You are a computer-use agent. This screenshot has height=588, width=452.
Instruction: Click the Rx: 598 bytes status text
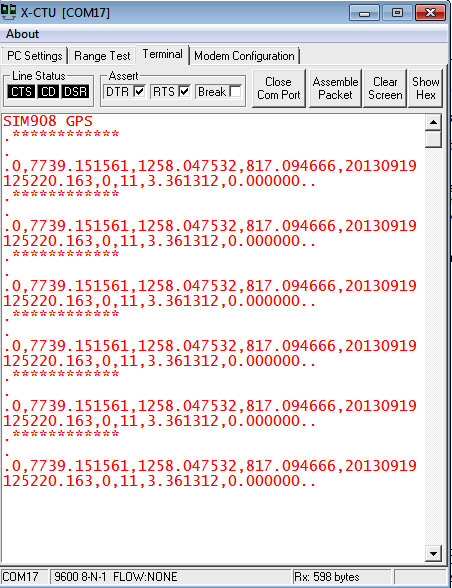pyautogui.click(x=327, y=576)
